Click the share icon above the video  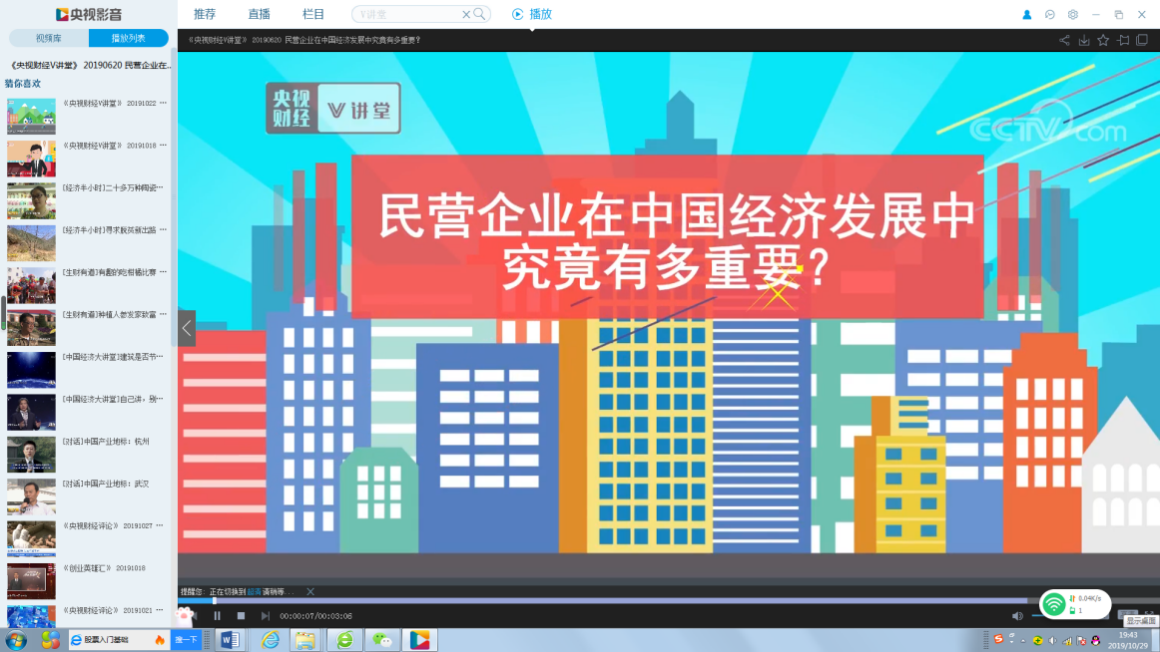[x=1065, y=40]
